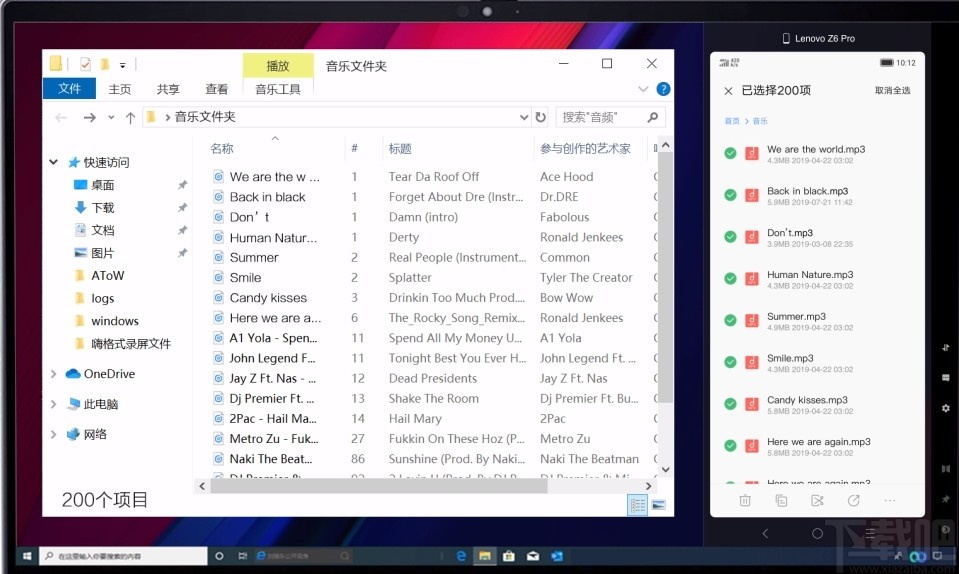Viewport: 959px width, 574px height.
Task: Open Microsoft Store taskbar icon
Action: pos(508,556)
